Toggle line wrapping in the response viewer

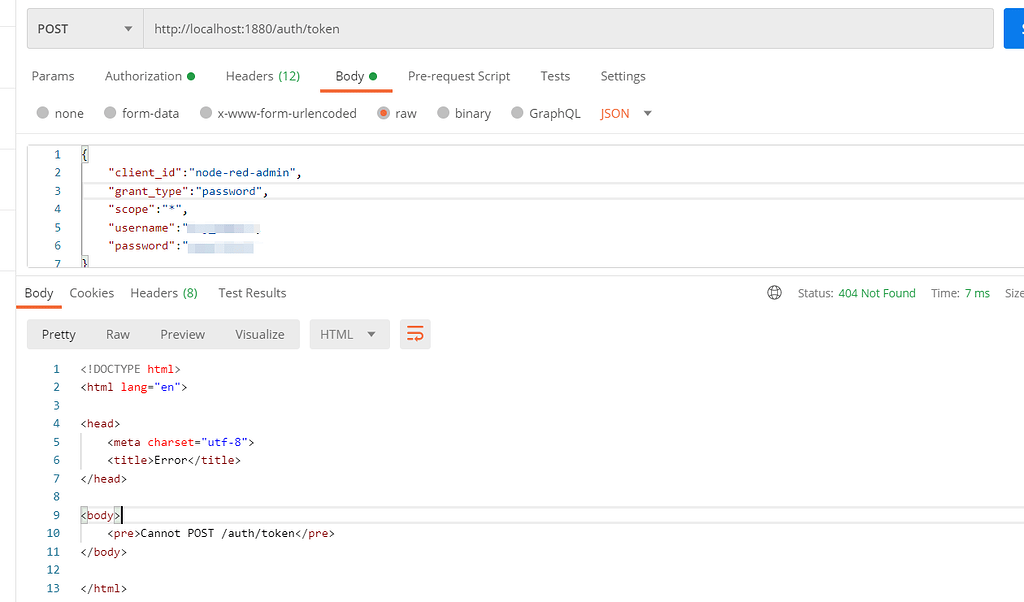(415, 335)
